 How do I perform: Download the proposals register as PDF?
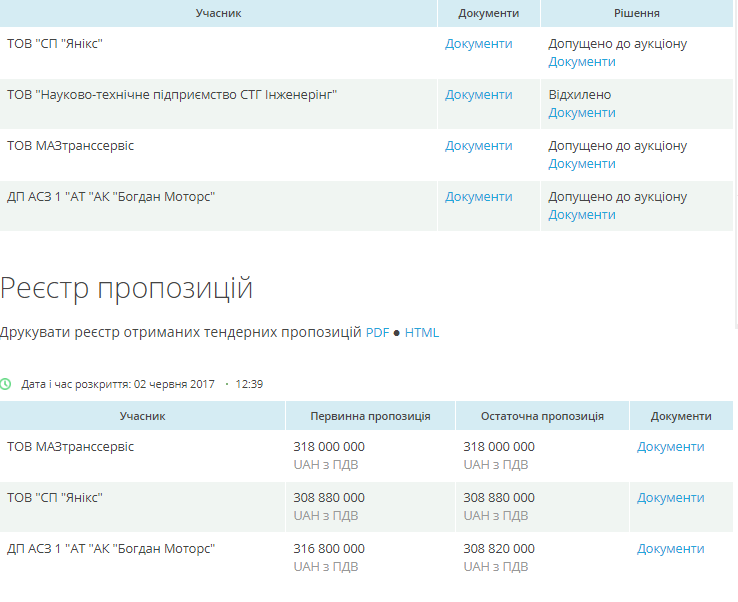point(377,333)
